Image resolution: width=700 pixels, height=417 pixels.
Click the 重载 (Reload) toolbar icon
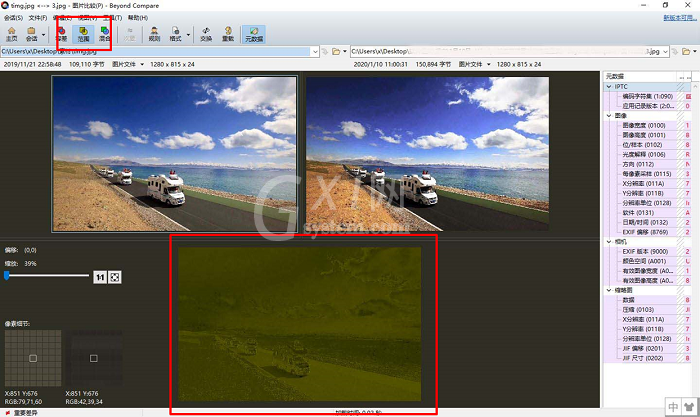pyautogui.click(x=228, y=34)
